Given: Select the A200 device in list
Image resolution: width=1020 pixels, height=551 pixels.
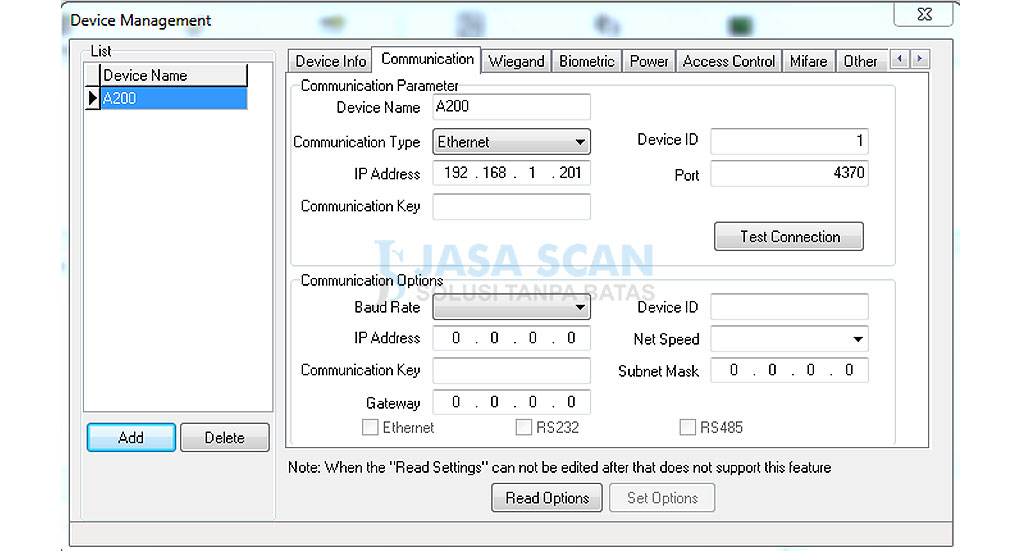Looking at the screenshot, I should click(174, 98).
